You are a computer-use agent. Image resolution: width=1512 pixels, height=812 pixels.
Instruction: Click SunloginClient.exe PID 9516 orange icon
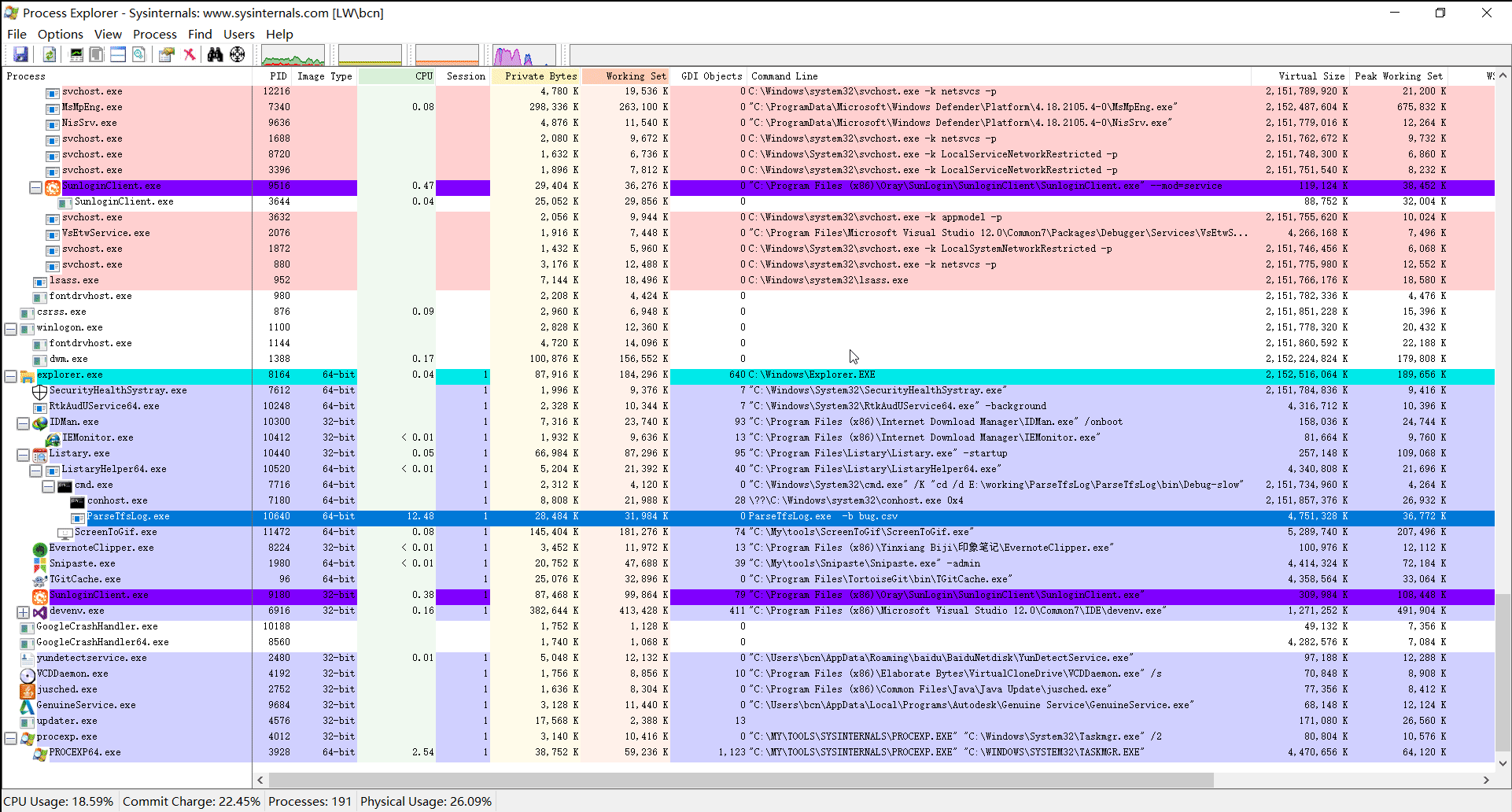[x=53, y=186]
